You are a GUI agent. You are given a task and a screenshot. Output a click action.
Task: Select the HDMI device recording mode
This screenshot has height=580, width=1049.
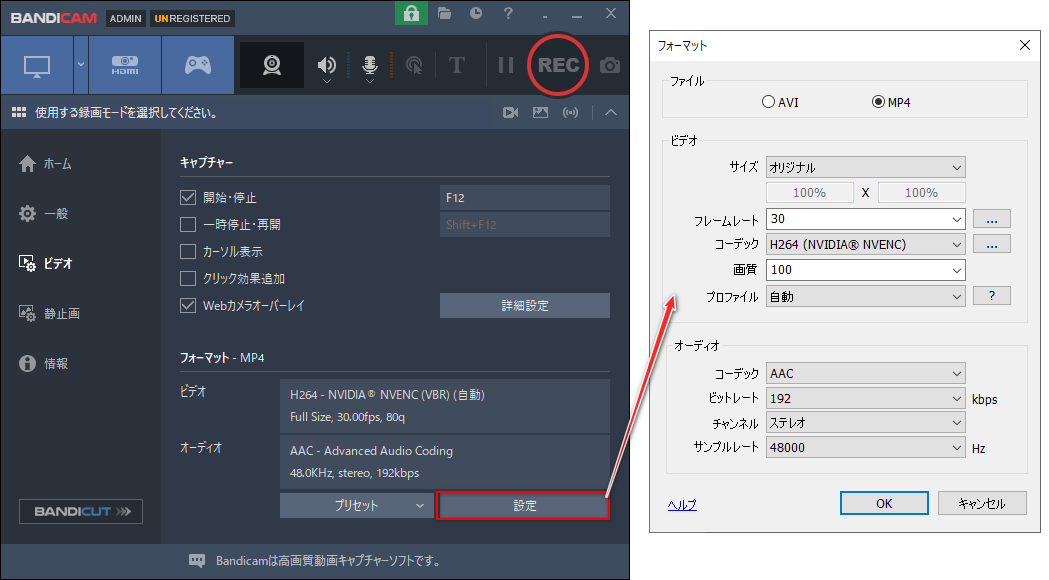(x=124, y=65)
